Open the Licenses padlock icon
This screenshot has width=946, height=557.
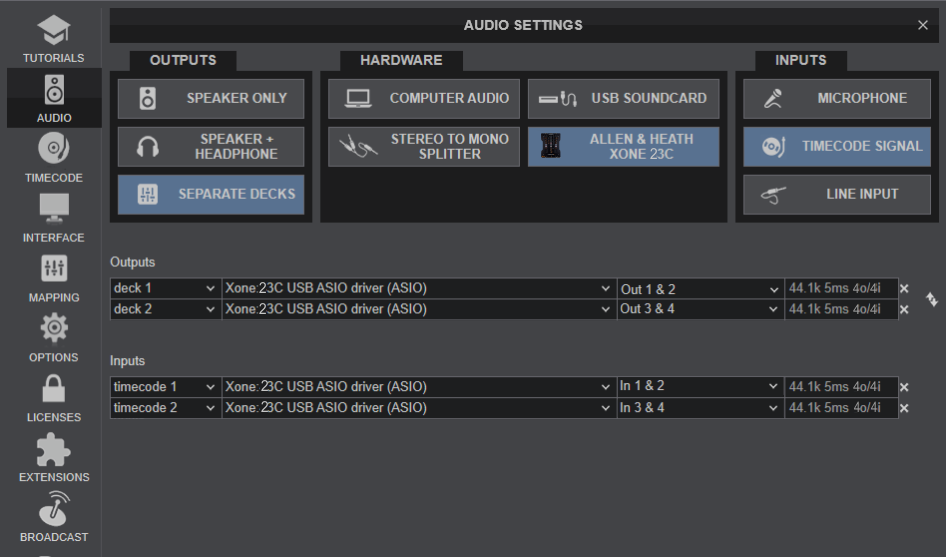coord(53,398)
